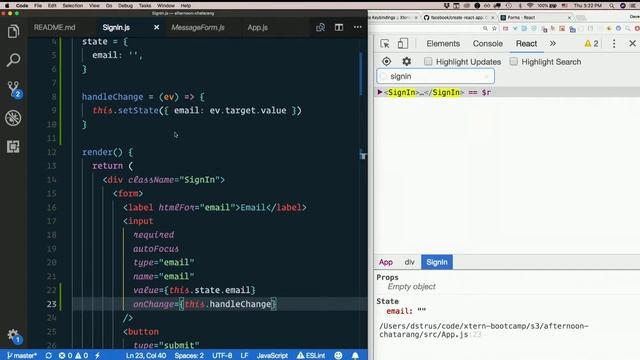The height and width of the screenshot is (360, 640).
Task: Expand the SignIn component tree node
Action: click(380, 92)
